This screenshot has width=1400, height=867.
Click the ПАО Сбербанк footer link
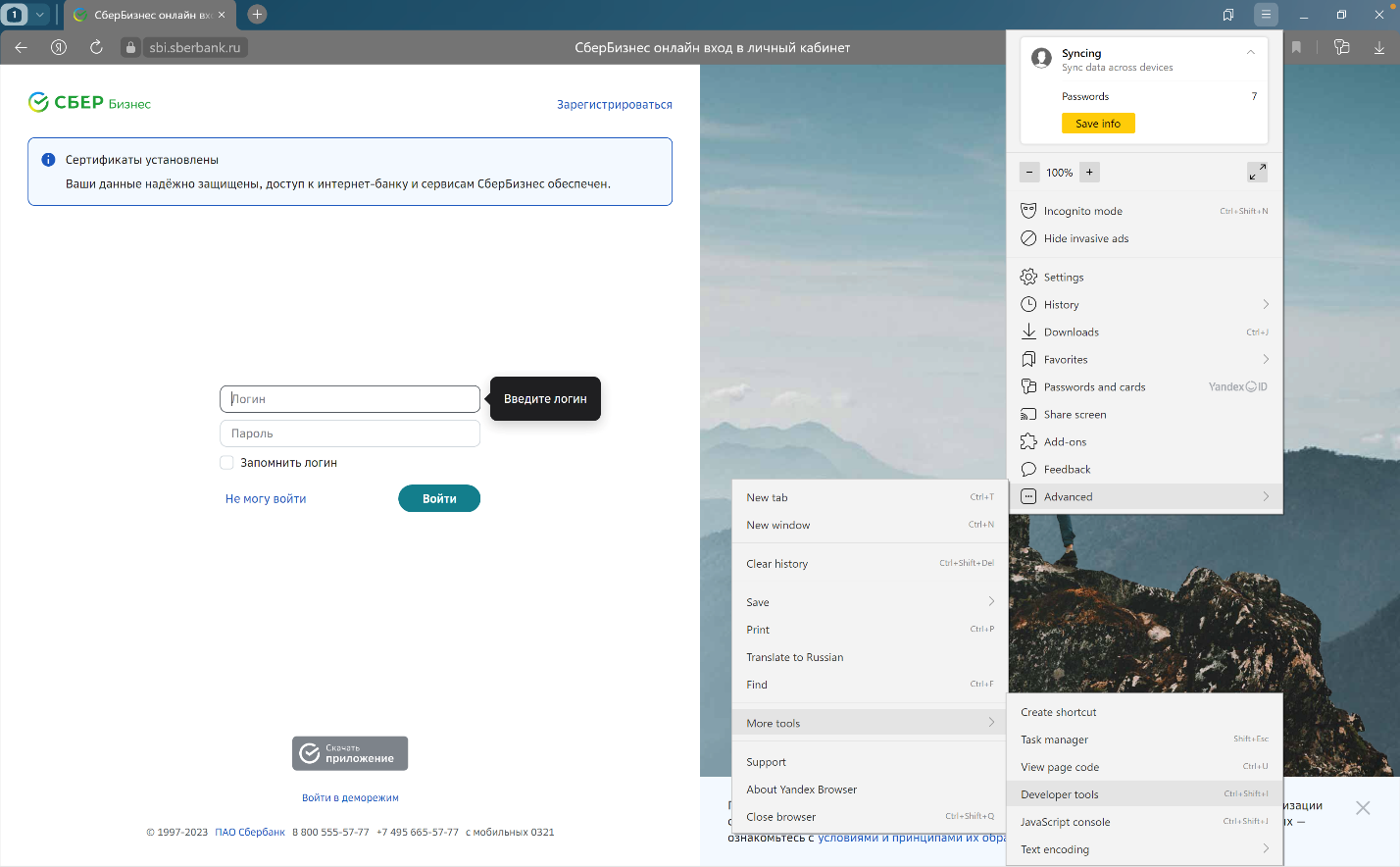(250, 833)
